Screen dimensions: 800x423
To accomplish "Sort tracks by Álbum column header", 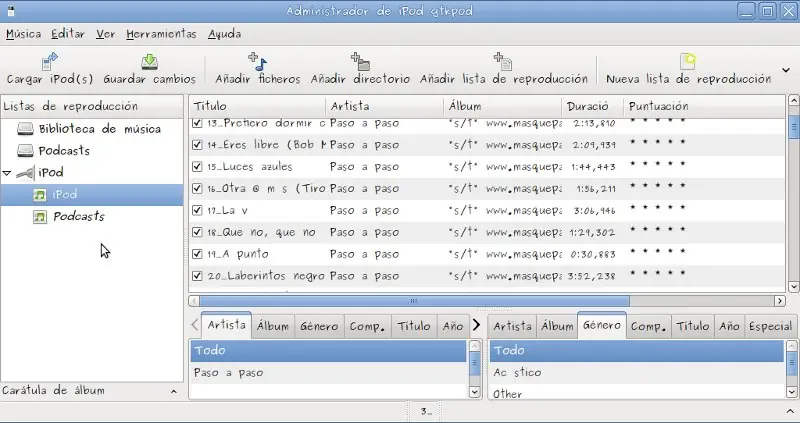I will (x=503, y=106).
